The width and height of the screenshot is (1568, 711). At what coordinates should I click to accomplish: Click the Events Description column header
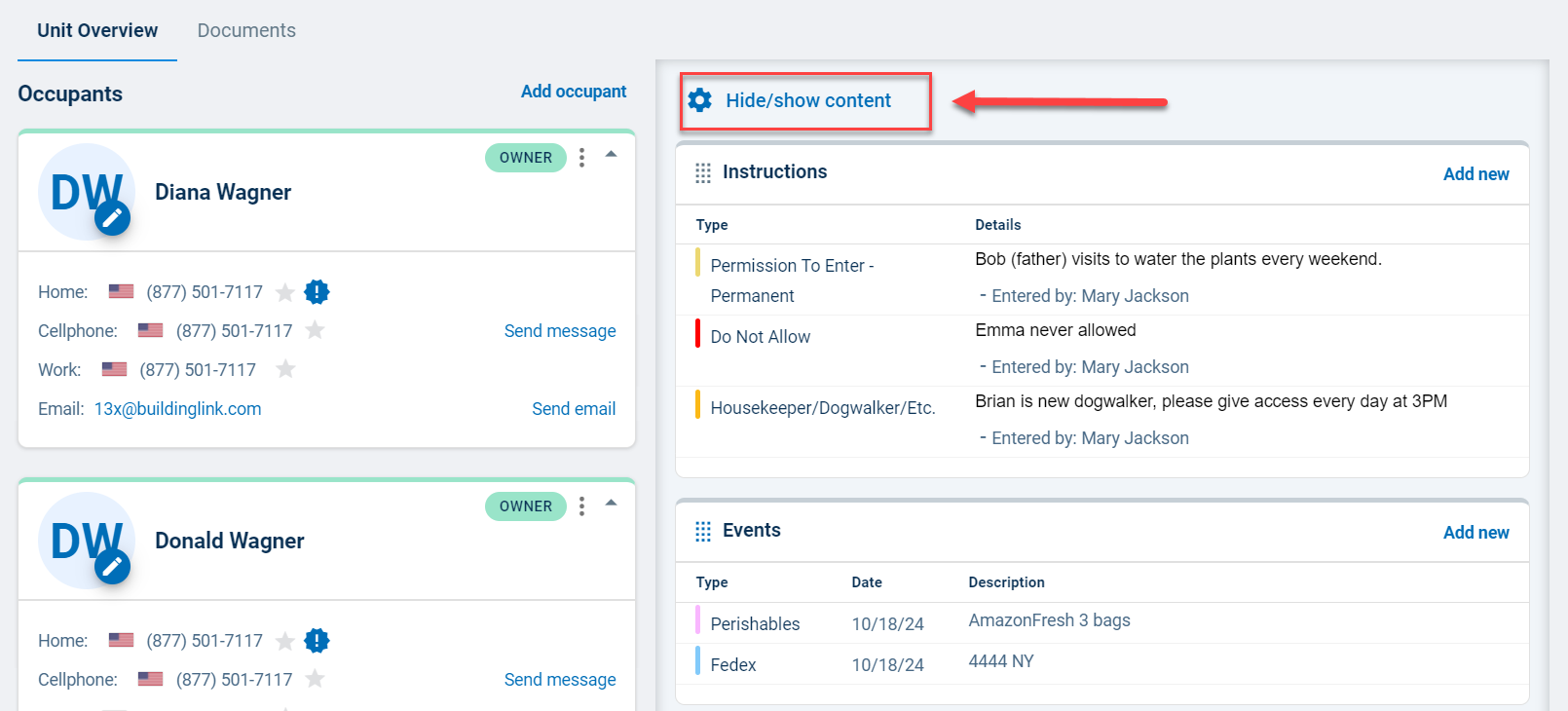[1006, 582]
